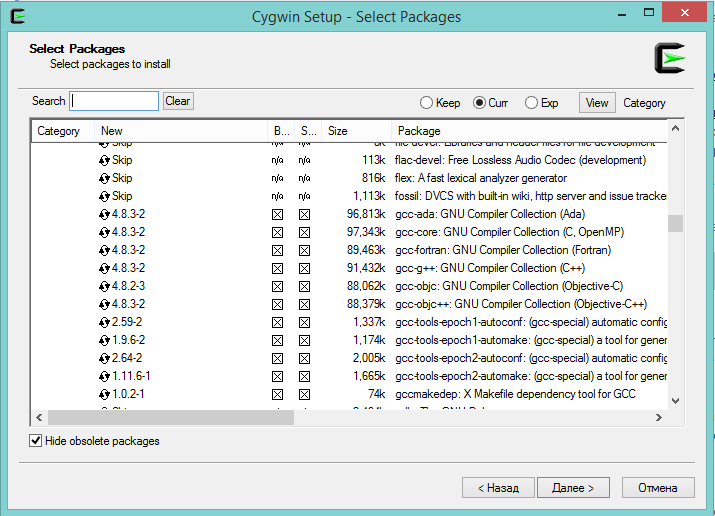Toggle binary checkbox for gcc-g++ package
Viewport: 715px width, 516px height.
[277, 268]
